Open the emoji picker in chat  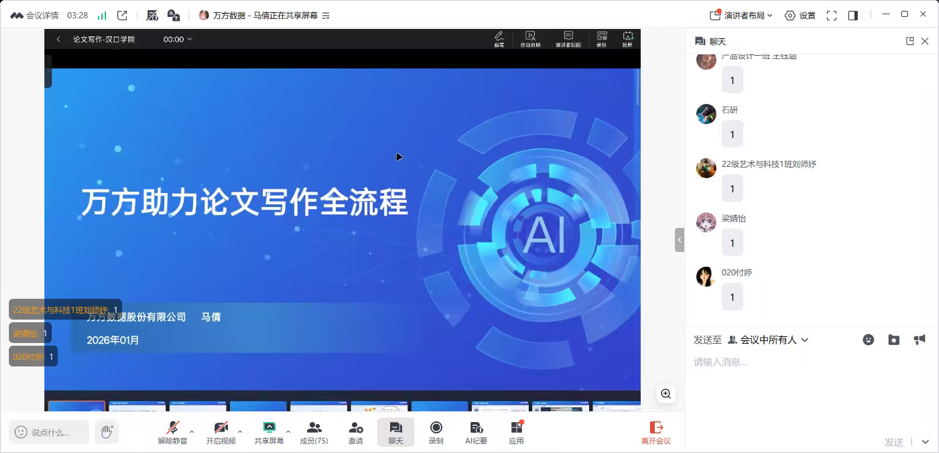click(x=868, y=340)
